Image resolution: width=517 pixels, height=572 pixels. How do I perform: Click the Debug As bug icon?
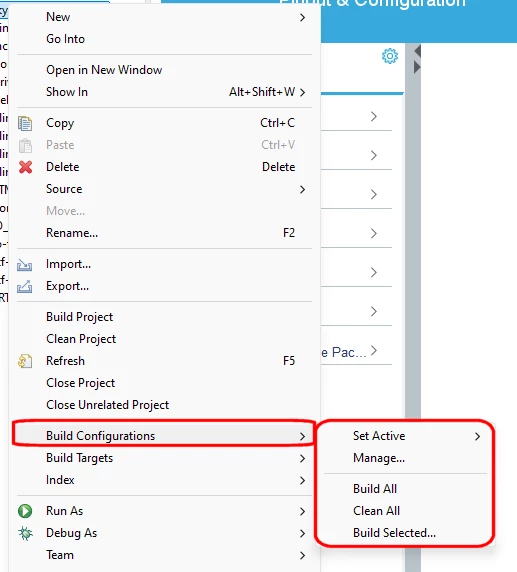(25, 533)
